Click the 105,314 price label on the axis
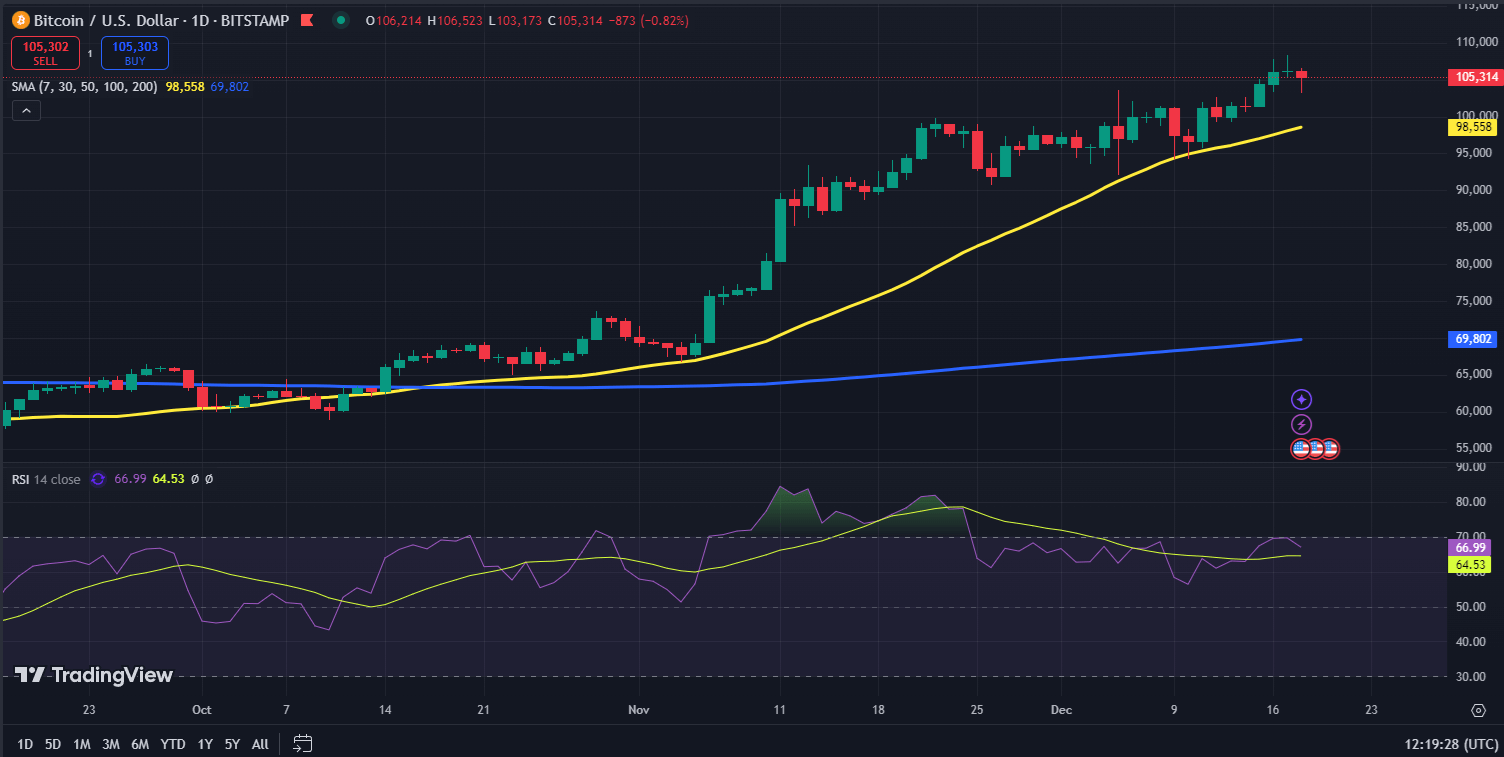This screenshot has height=757, width=1504. coord(1472,77)
